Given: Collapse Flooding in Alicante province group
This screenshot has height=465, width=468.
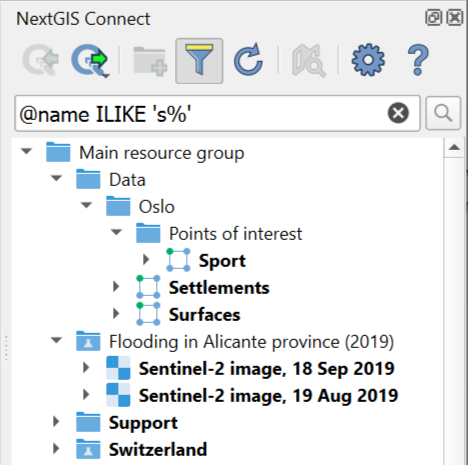Looking at the screenshot, I should click(x=56, y=340).
